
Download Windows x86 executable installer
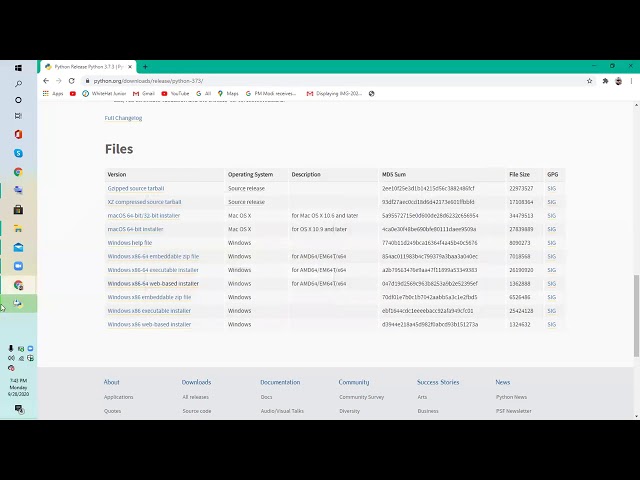pos(149,311)
